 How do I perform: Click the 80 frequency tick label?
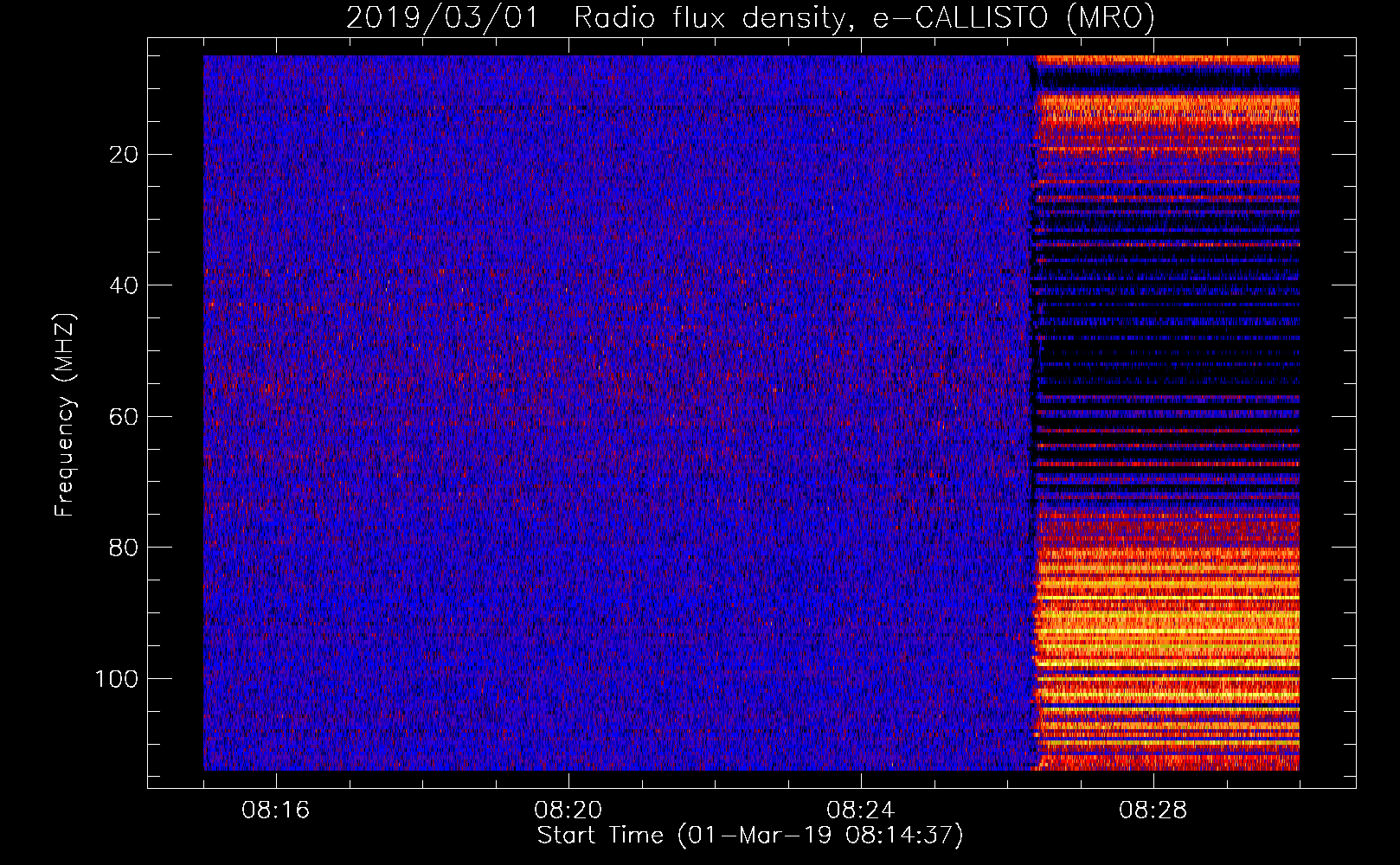125,548
